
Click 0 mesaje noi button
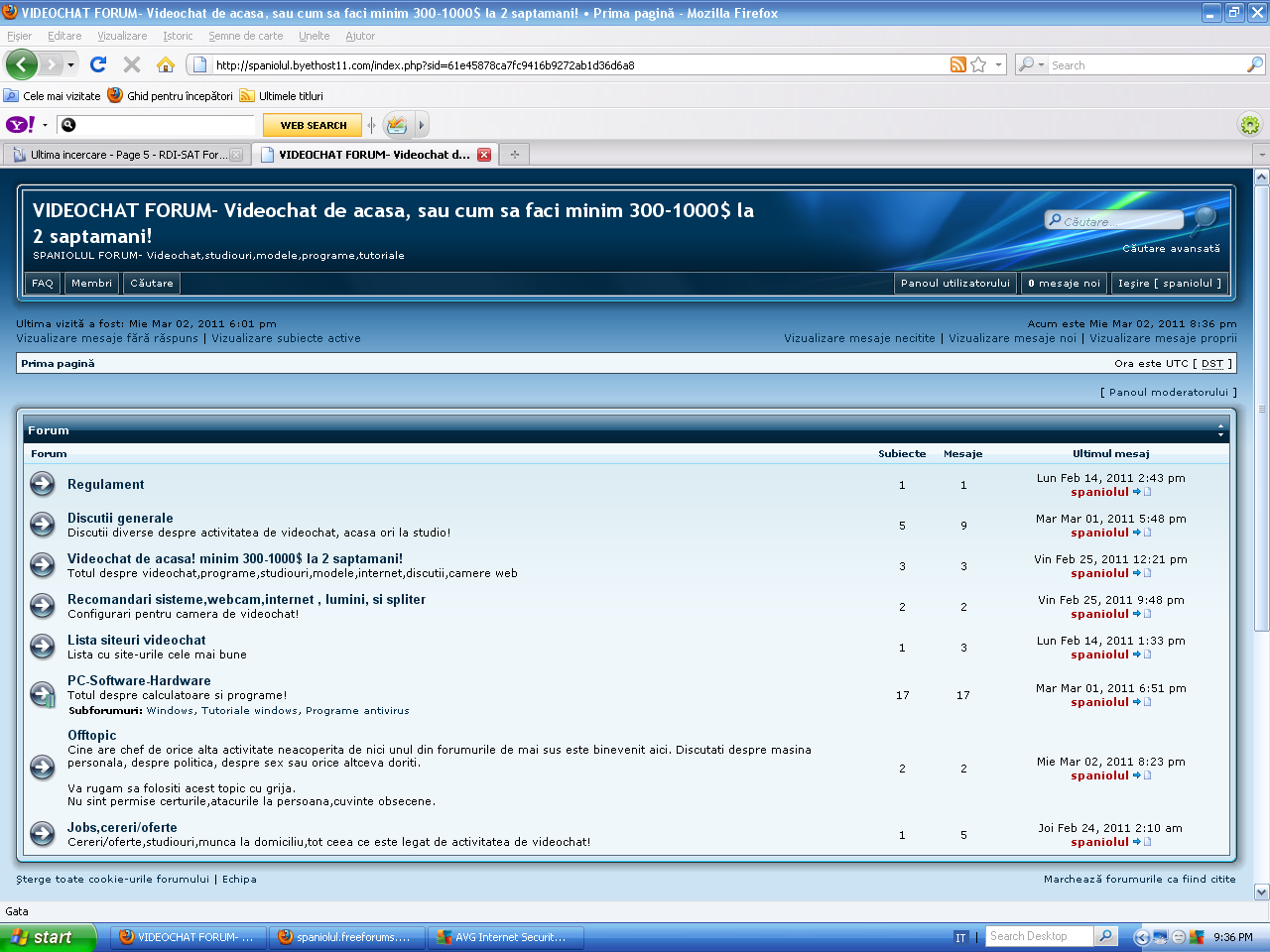tap(1065, 283)
